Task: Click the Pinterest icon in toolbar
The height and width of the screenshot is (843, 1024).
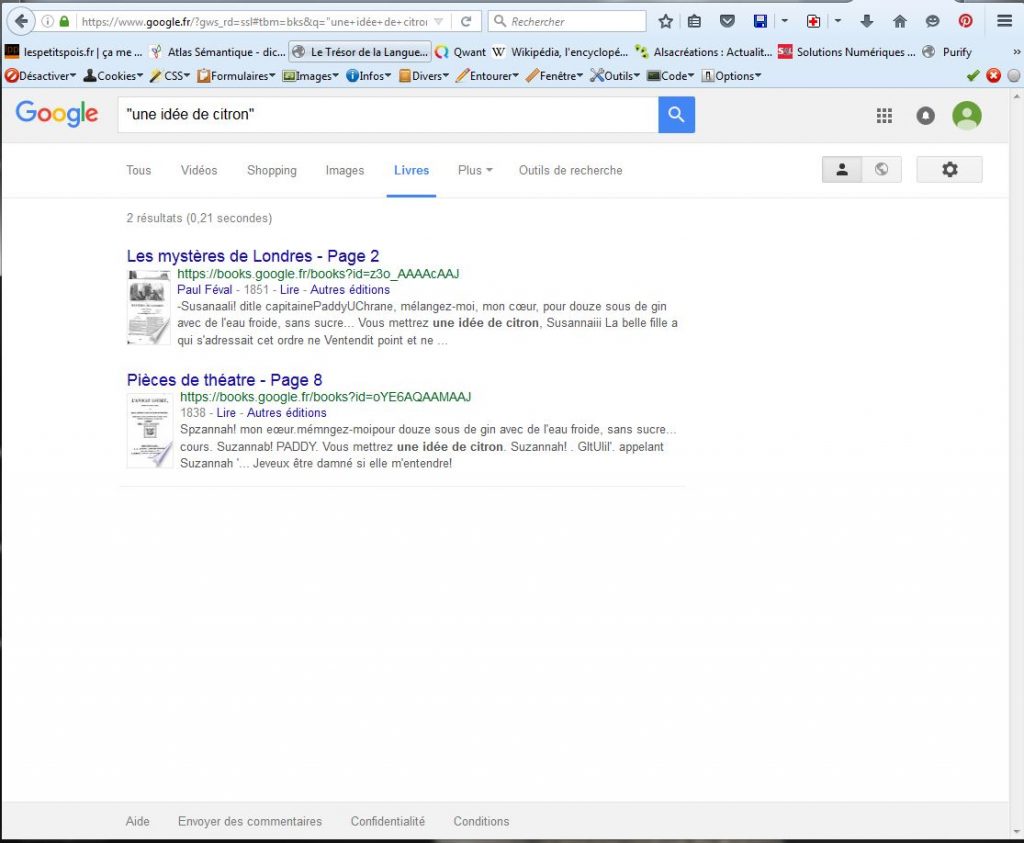Action: [965, 21]
